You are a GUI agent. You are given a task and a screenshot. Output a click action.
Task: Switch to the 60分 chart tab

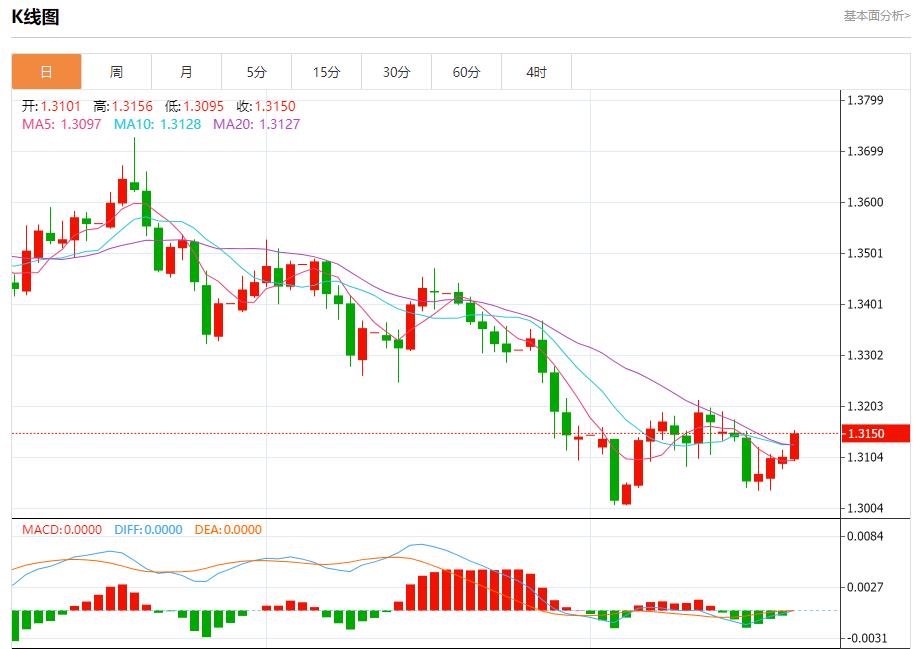[466, 72]
